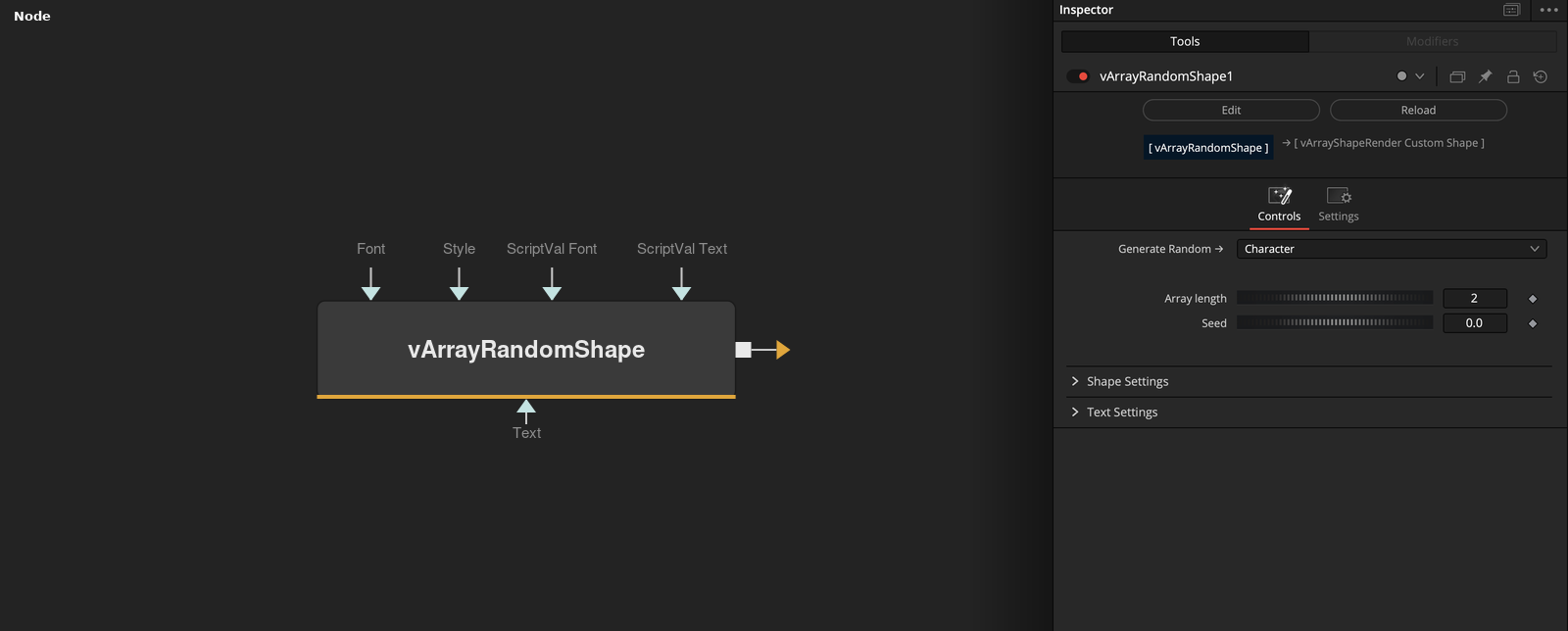The width and height of the screenshot is (1568, 631).
Task: Click the versions icon in Inspector header
Action: (1457, 76)
